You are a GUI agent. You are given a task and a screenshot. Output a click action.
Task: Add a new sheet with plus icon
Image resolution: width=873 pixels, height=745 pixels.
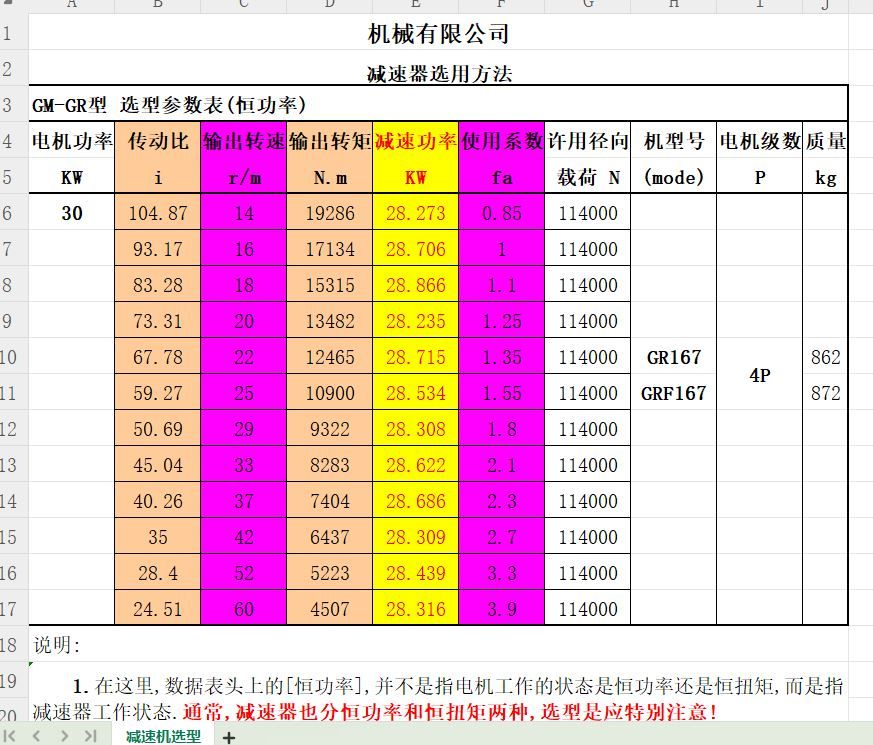coord(229,737)
